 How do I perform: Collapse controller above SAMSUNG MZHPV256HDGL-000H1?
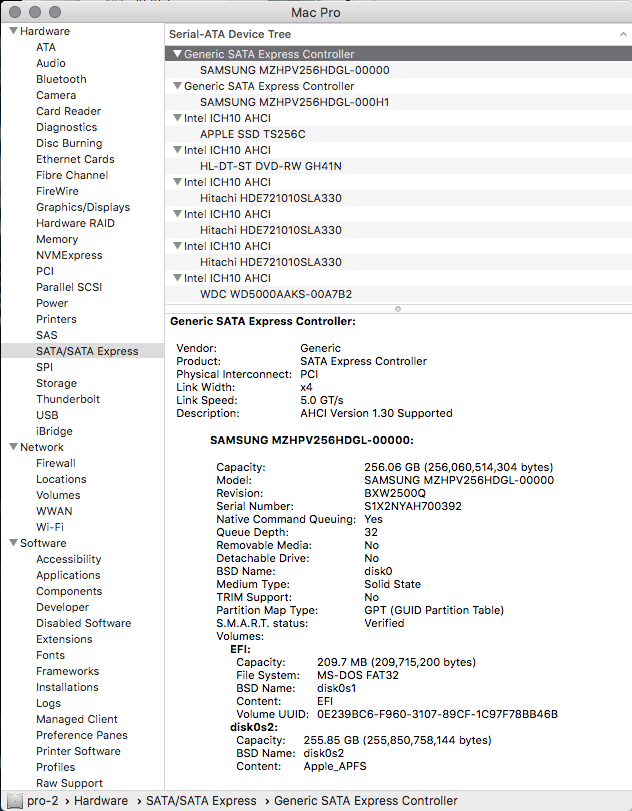click(x=177, y=86)
